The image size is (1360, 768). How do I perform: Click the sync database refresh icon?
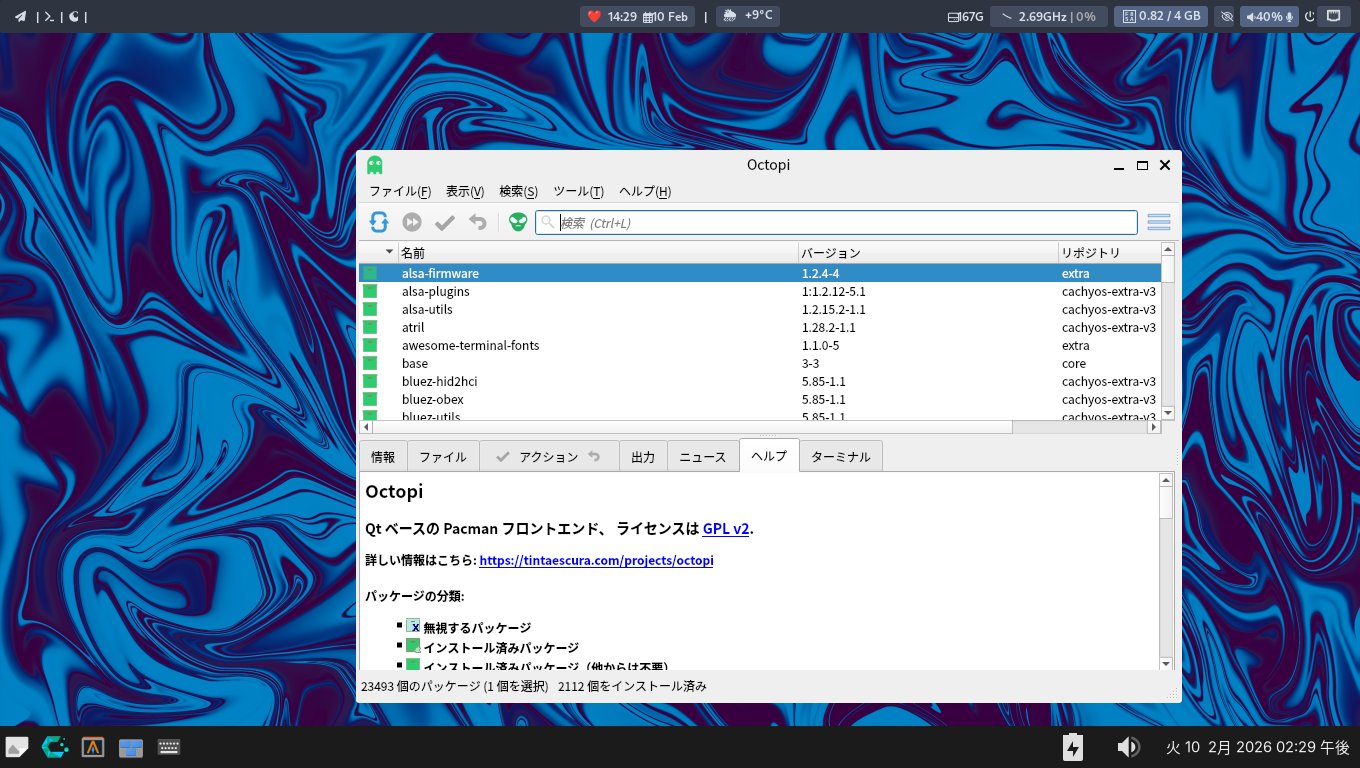tap(379, 222)
